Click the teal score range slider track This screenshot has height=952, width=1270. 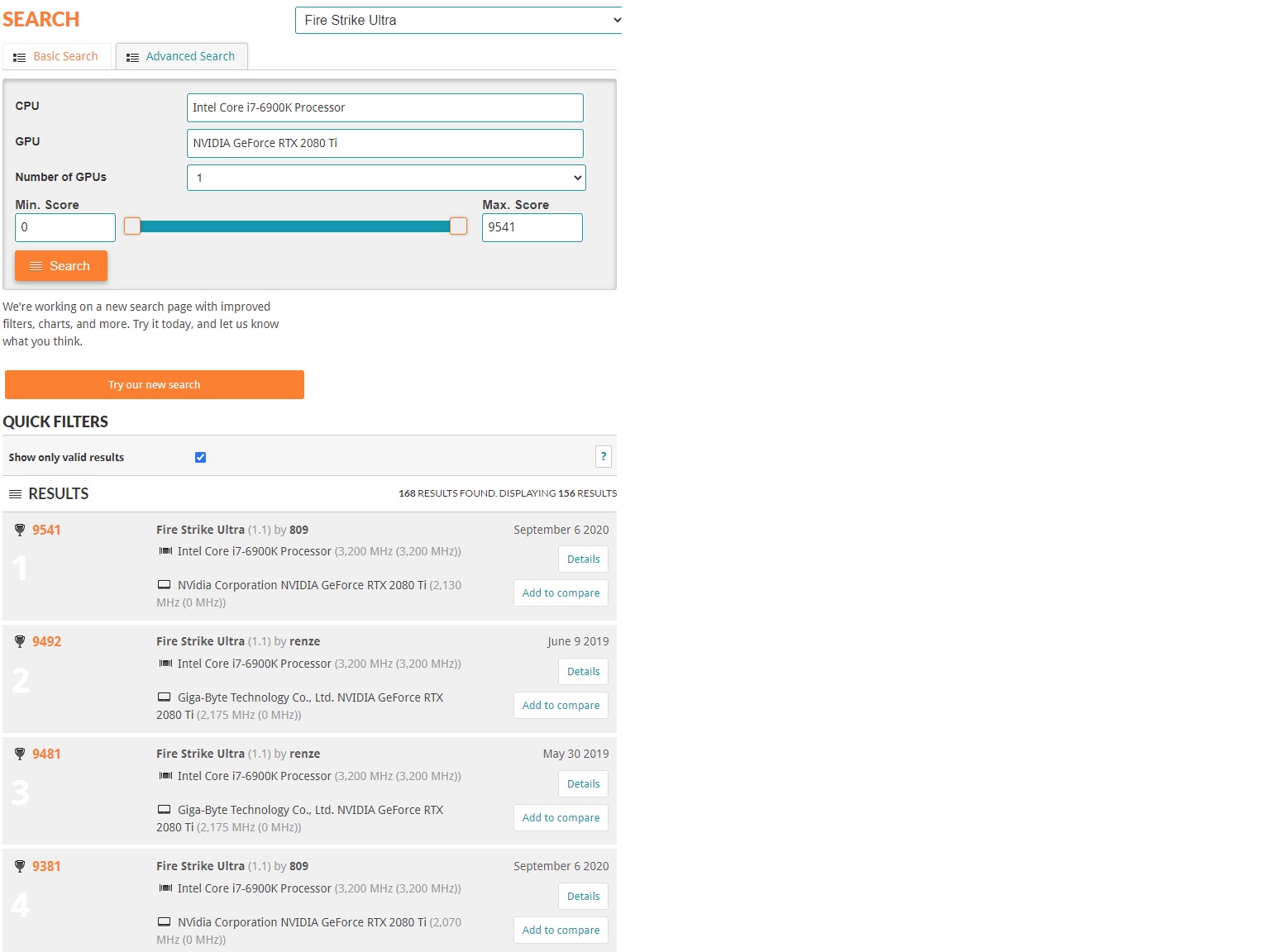point(295,226)
